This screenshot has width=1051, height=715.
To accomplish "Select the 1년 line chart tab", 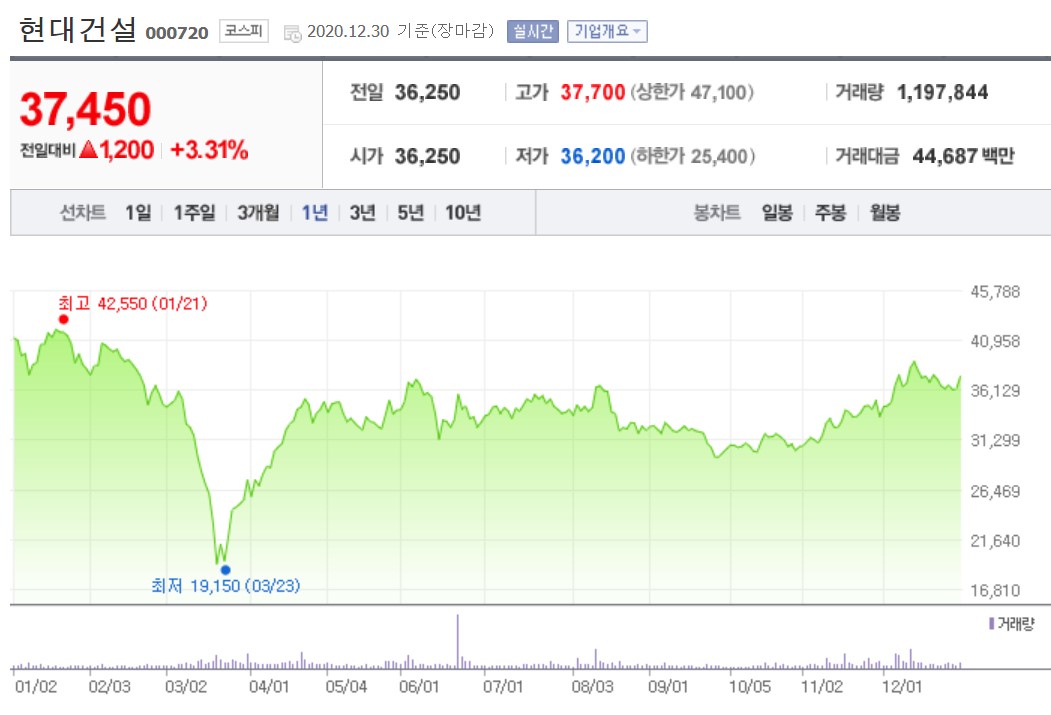I will [314, 213].
